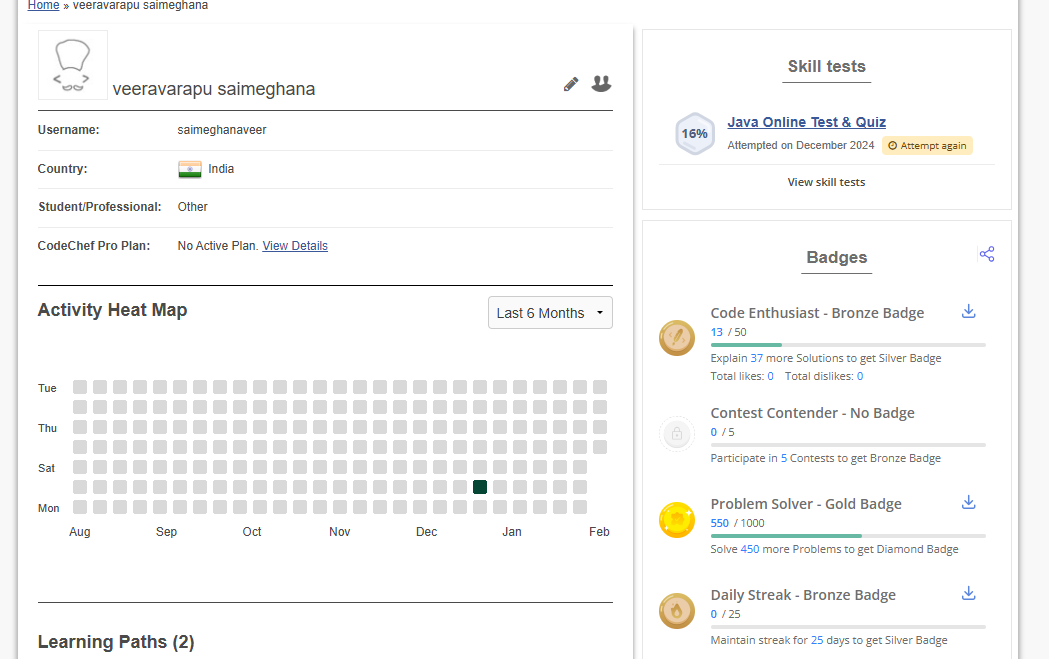Click 'Solve 450 more Problems' text

point(834,549)
